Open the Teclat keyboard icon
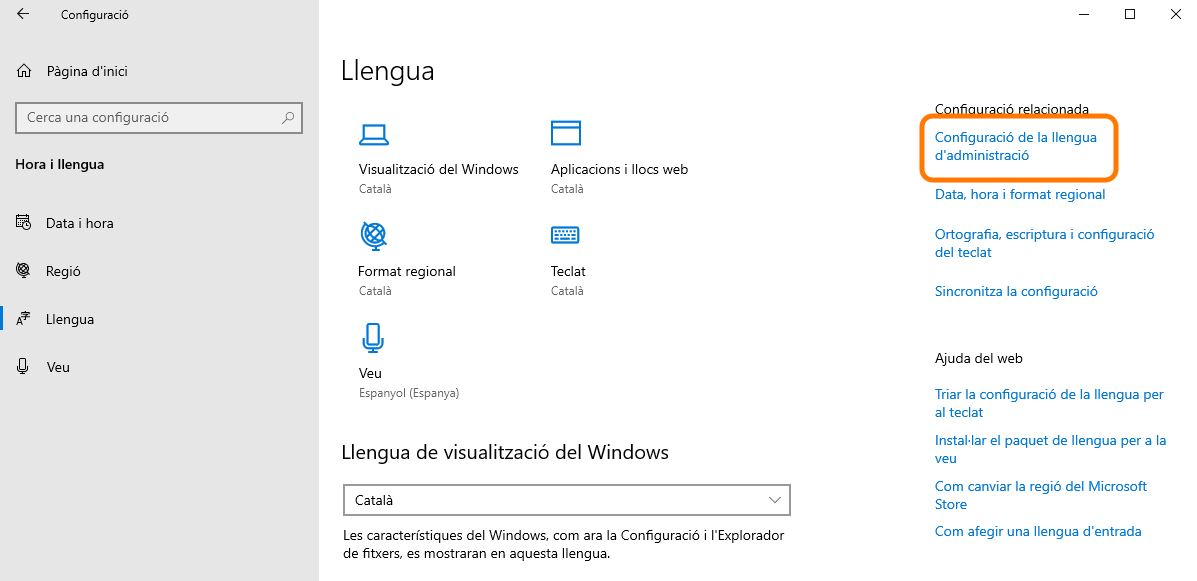 pos(565,235)
